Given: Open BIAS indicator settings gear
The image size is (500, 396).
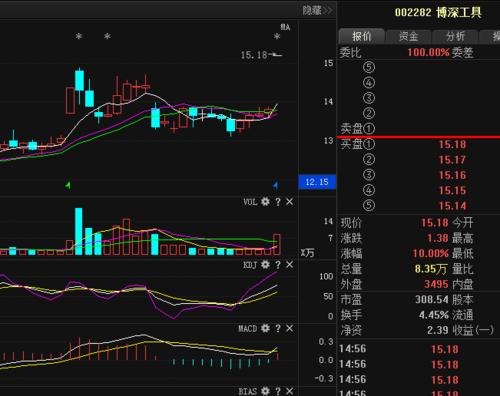Looking at the screenshot, I should (x=265, y=391).
